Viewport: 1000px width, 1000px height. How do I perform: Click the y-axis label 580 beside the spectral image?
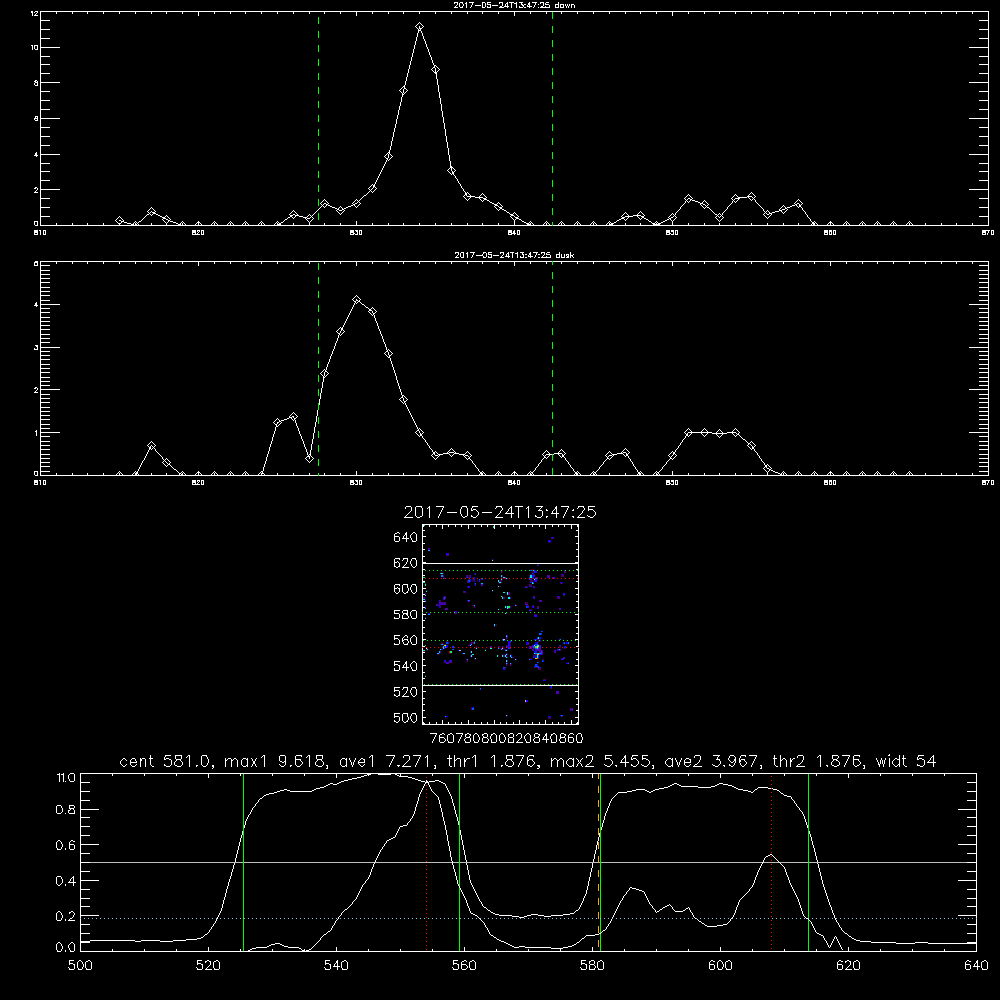(x=406, y=614)
